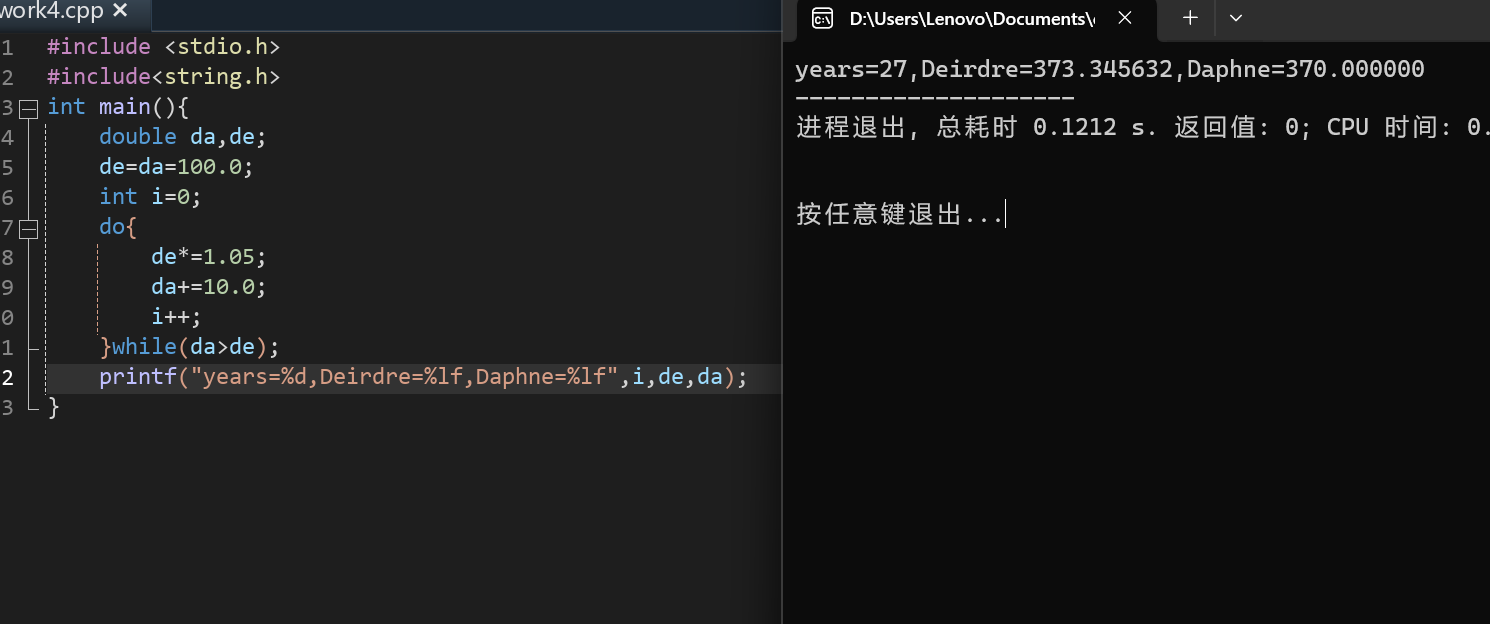Click the #include <stdio.h> line
This screenshot has width=1490, height=624.
point(163,46)
